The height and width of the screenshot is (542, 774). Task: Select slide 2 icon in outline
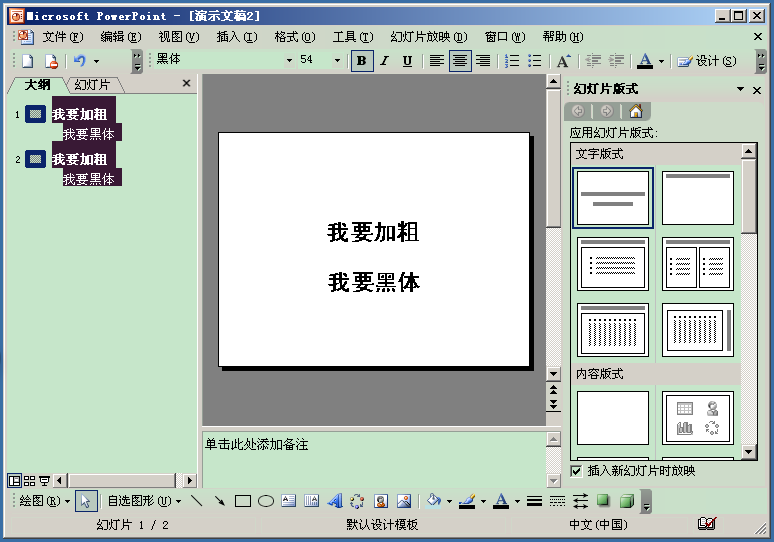coord(36,159)
